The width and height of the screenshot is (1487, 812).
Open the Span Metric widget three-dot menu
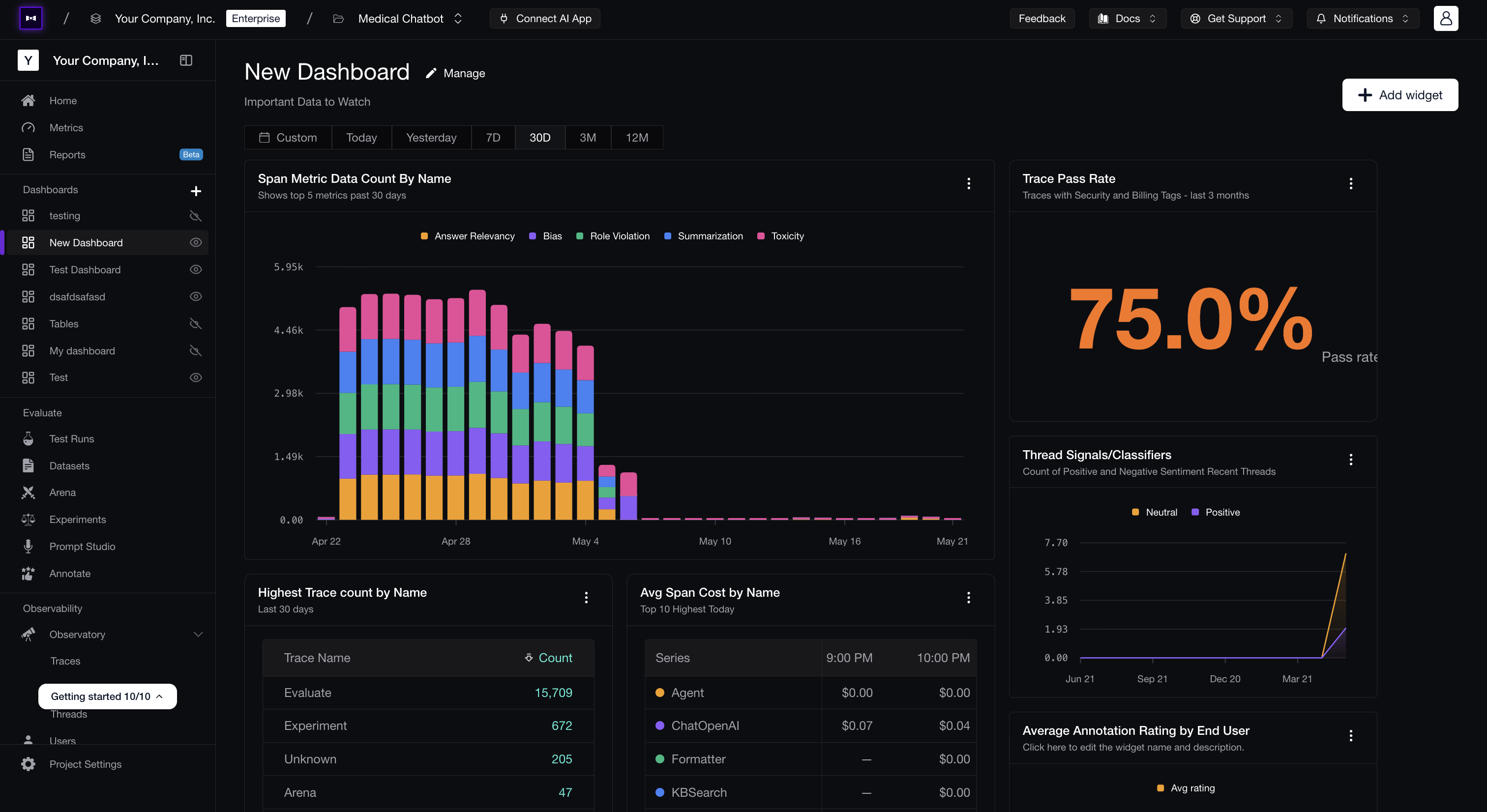[969, 183]
